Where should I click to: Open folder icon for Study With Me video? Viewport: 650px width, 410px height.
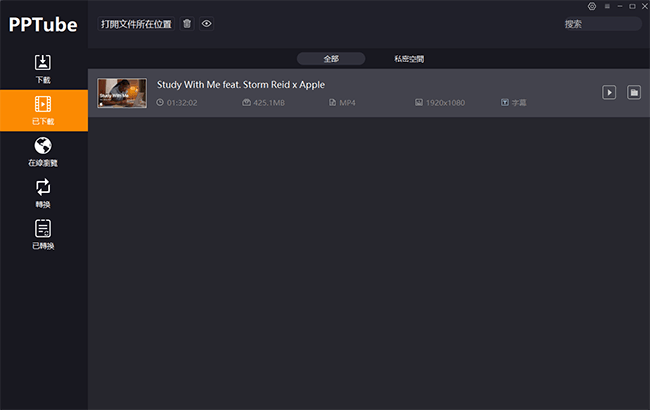click(x=633, y=92)
